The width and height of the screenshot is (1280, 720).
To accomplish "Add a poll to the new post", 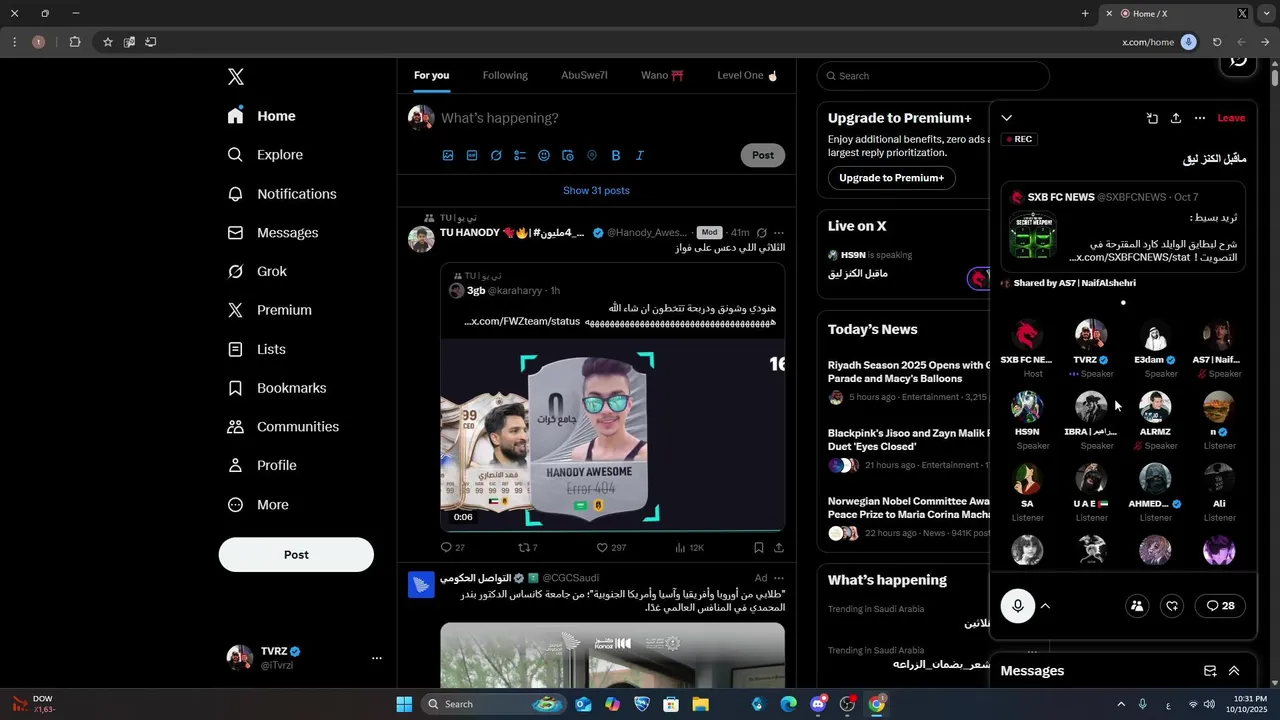I will click(x=520, y=156).
